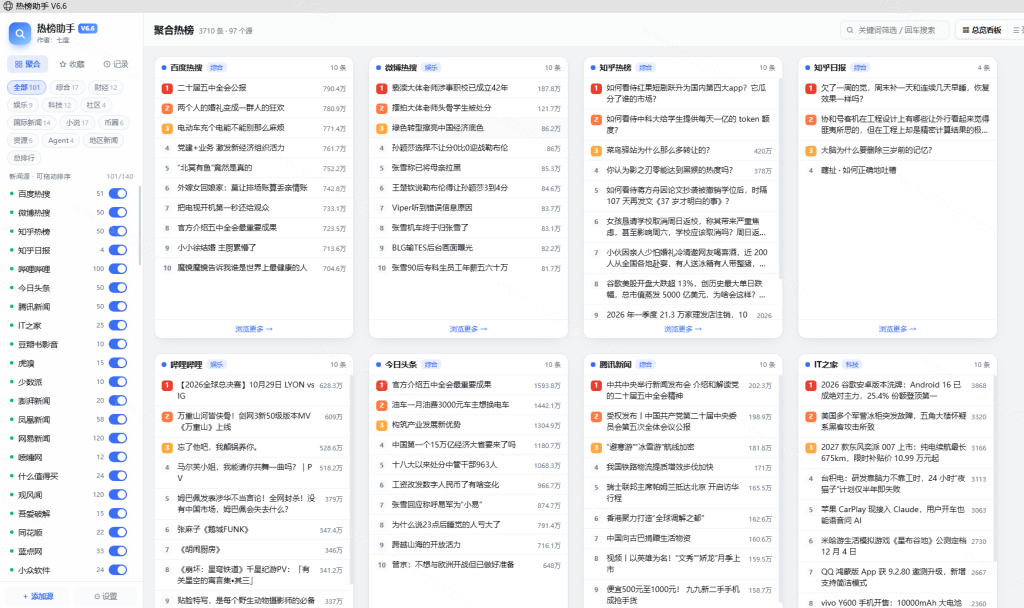The image size is (1024, 608).
Task: Open the 记录 tab
Action: [x=116, y=64]
